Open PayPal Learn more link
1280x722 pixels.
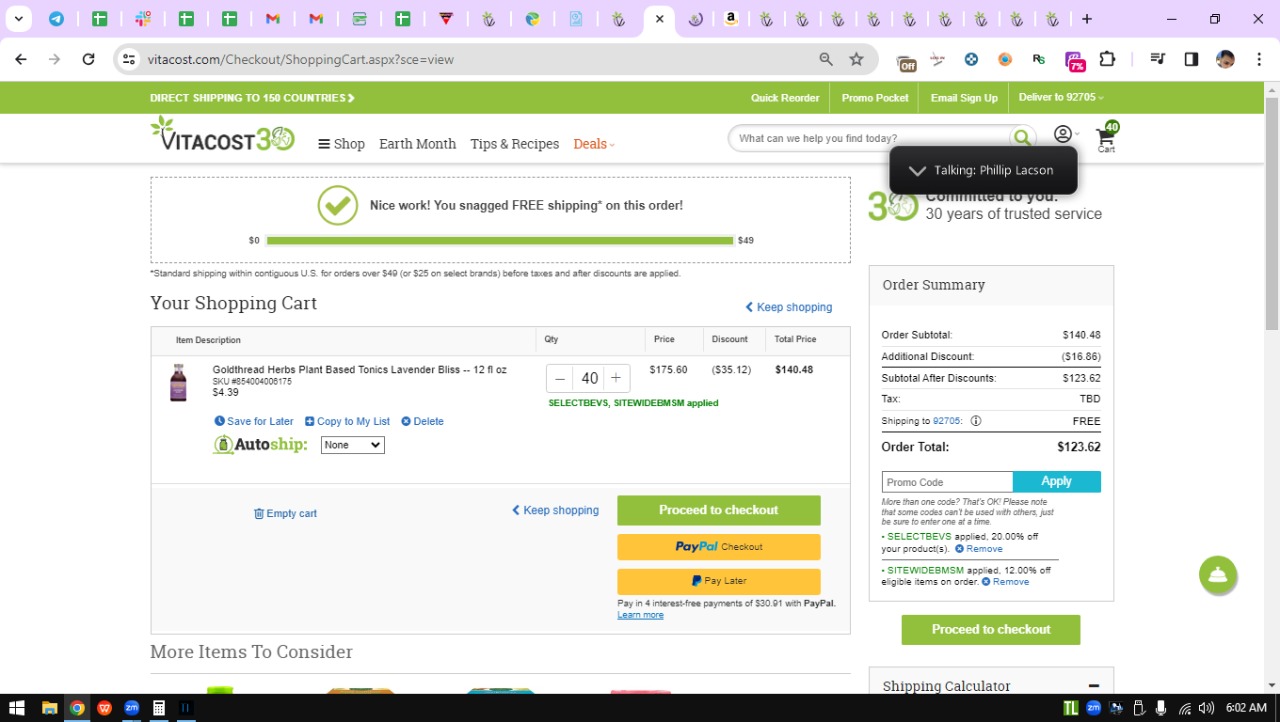point(640,615)
